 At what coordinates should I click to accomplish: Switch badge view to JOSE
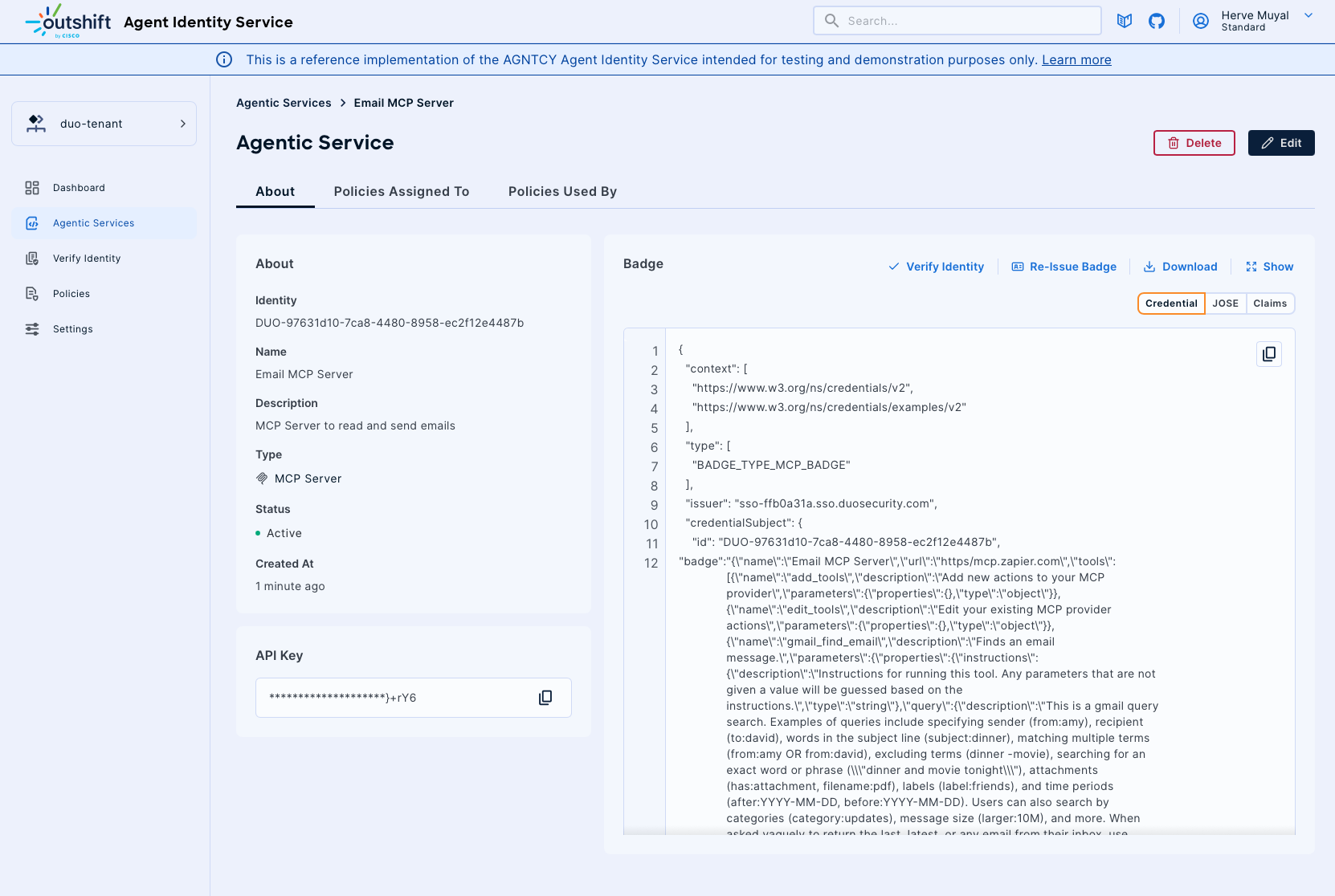1225,303
